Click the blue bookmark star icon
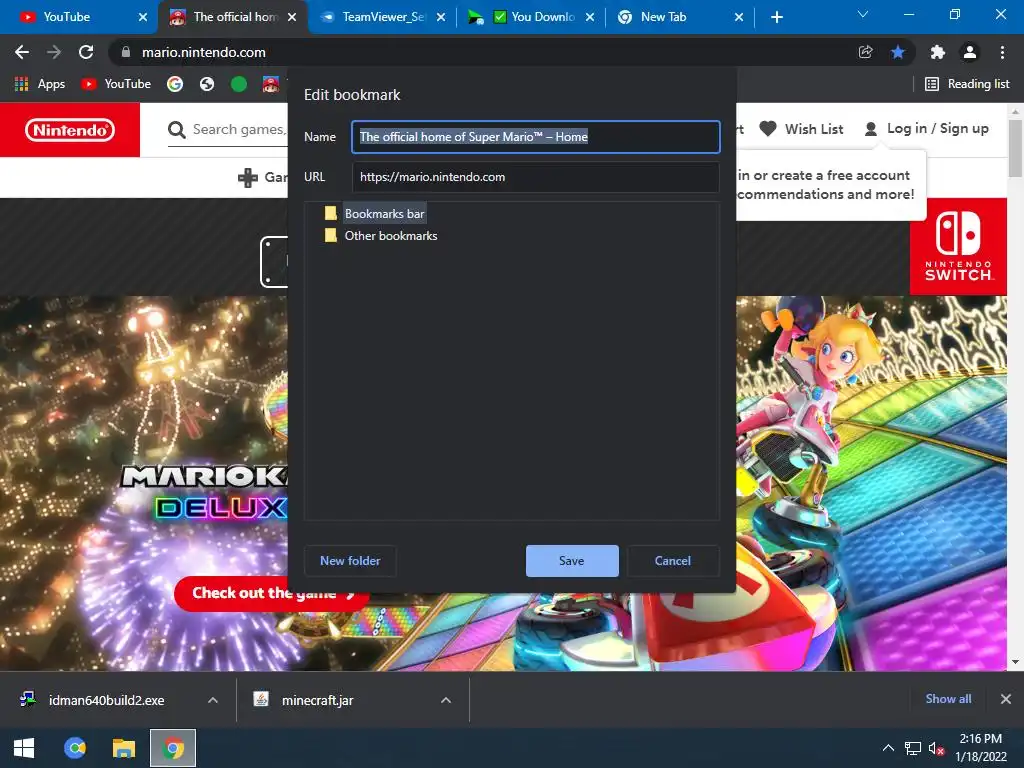Image resolution: width=1024 pixels, height=768 pixels. [898, 52]
